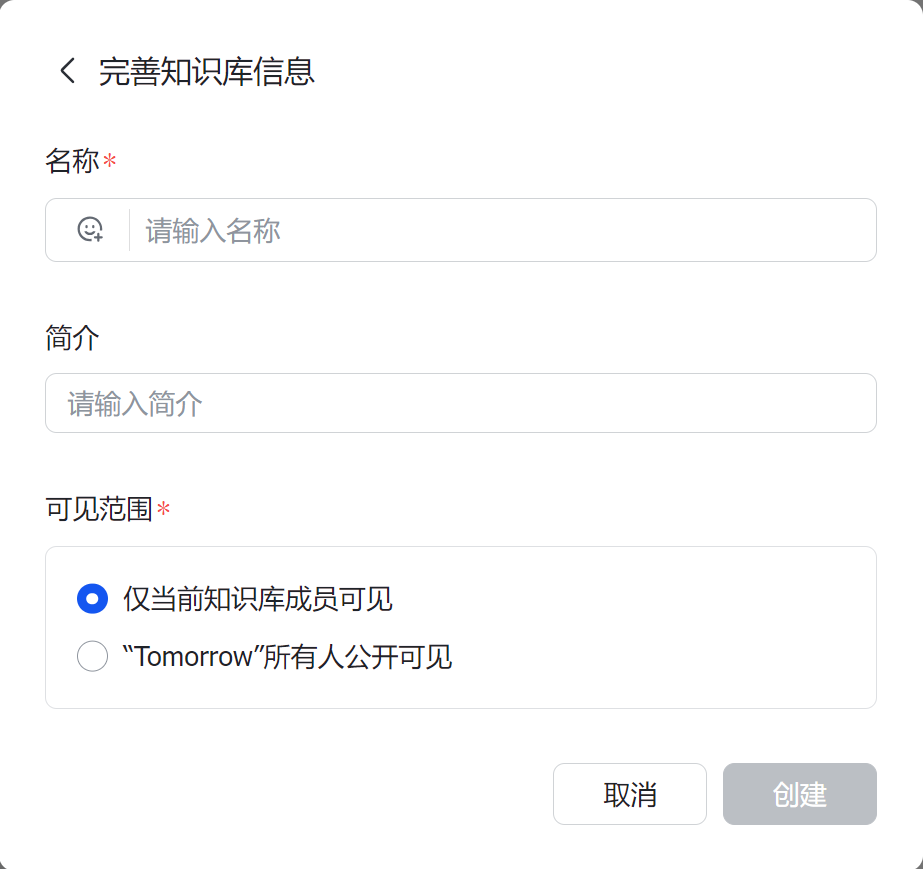
Task: Click the red asterisk beside 名称
Action: click(x=110, y=161)
